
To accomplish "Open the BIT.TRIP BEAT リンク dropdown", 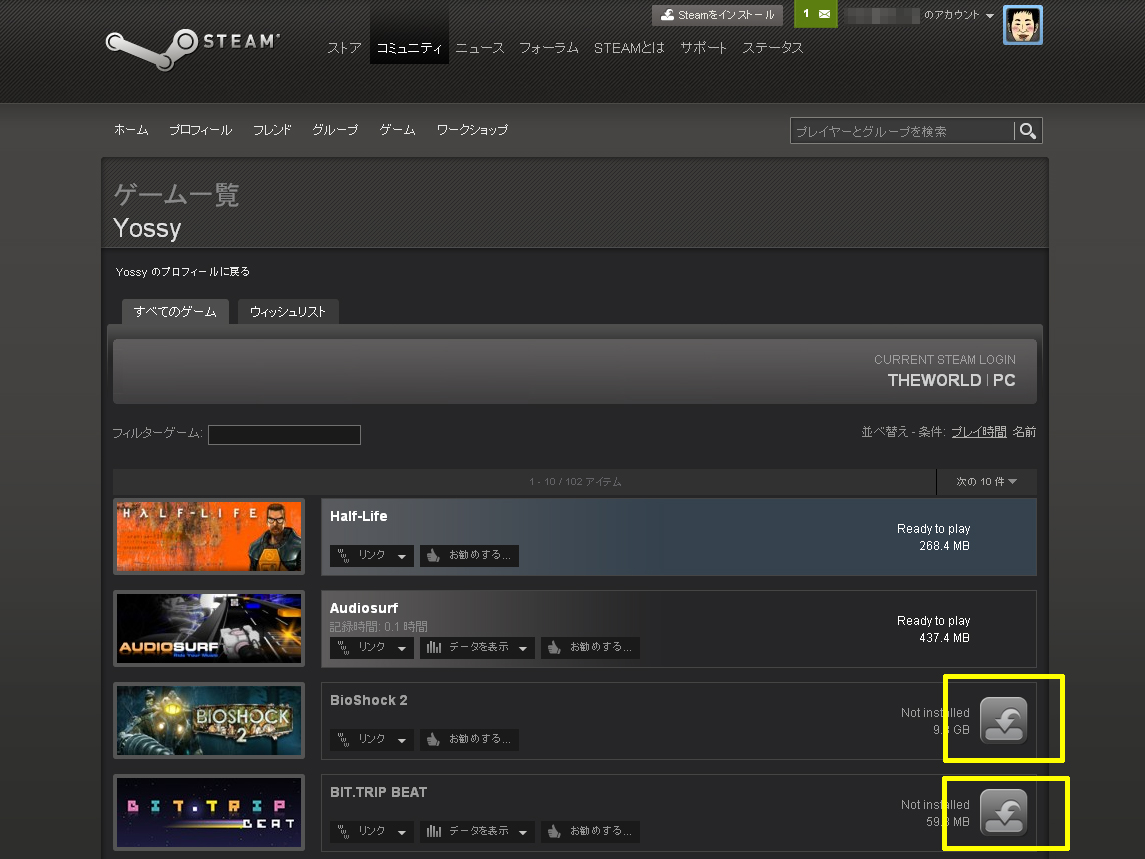I will point(372,831).
